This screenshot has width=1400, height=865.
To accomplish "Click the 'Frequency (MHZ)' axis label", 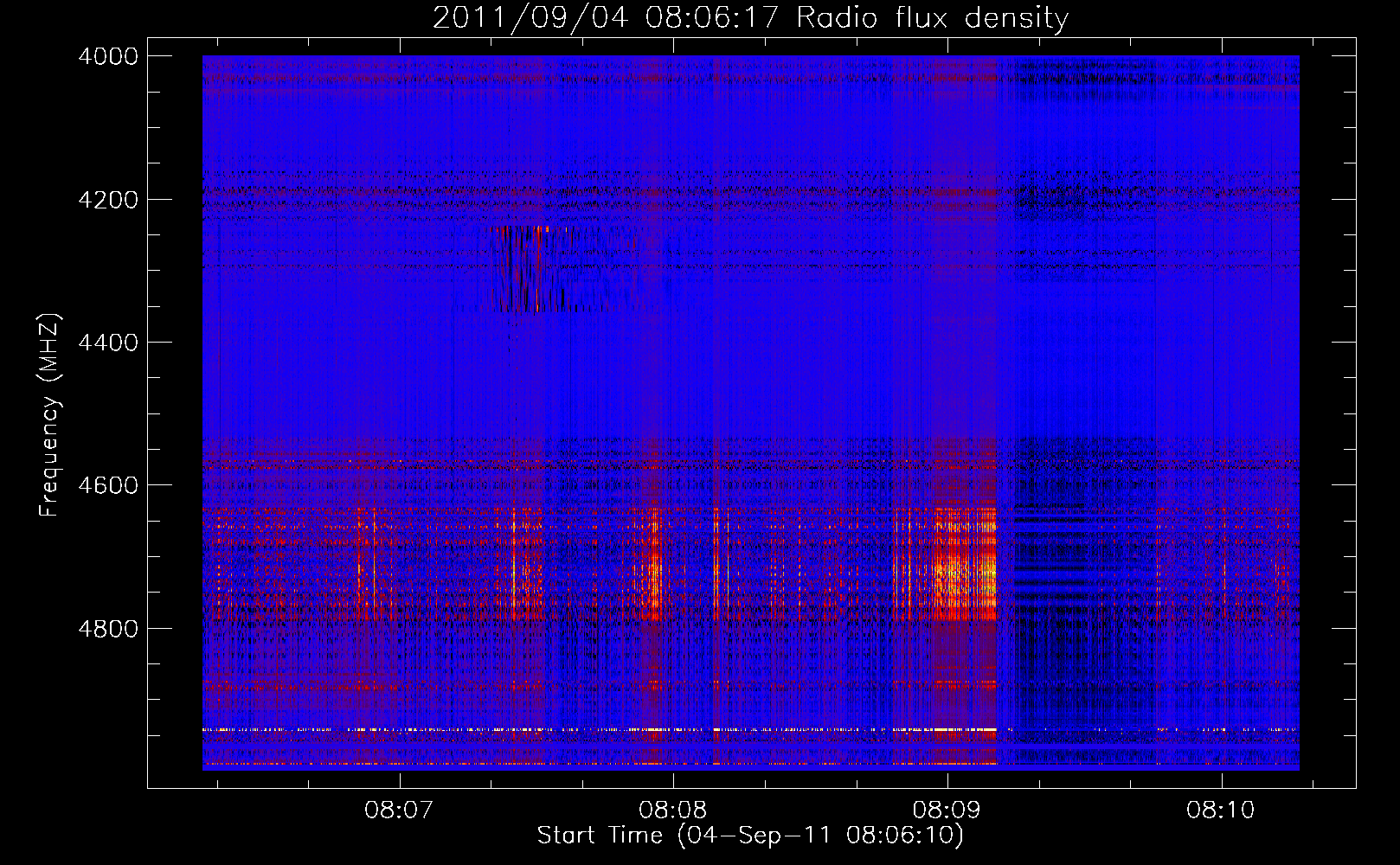I will pos(50,415).
